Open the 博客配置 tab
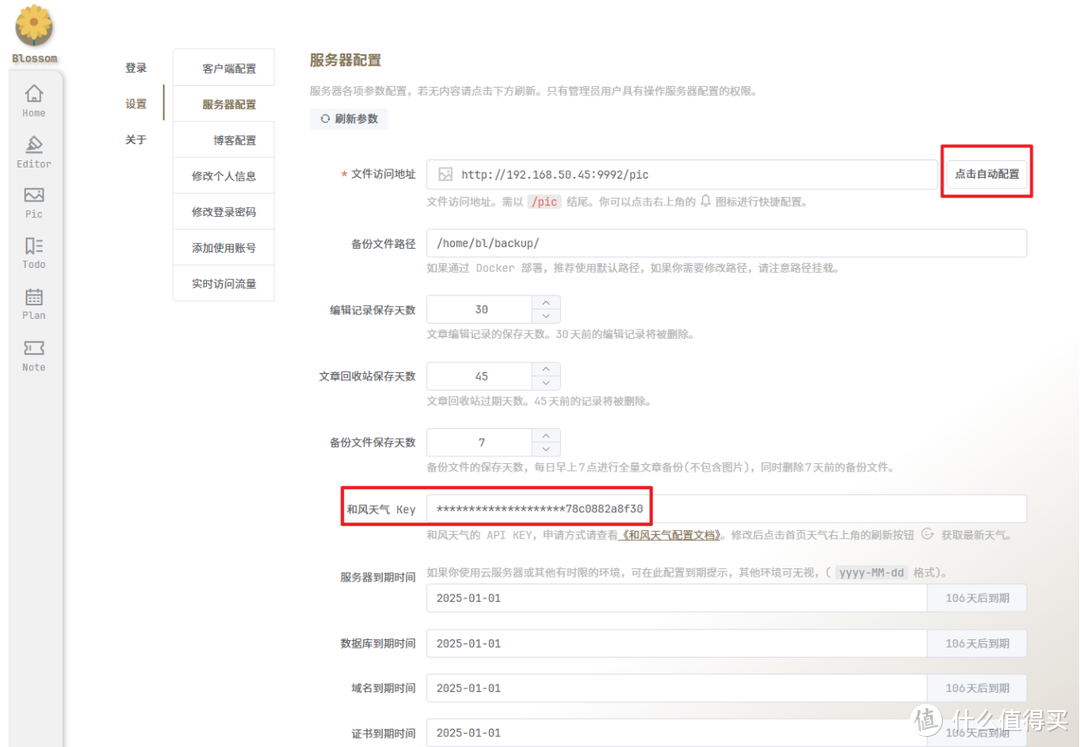The height and width of the screenshot is (747, 1080). point(223,139)
